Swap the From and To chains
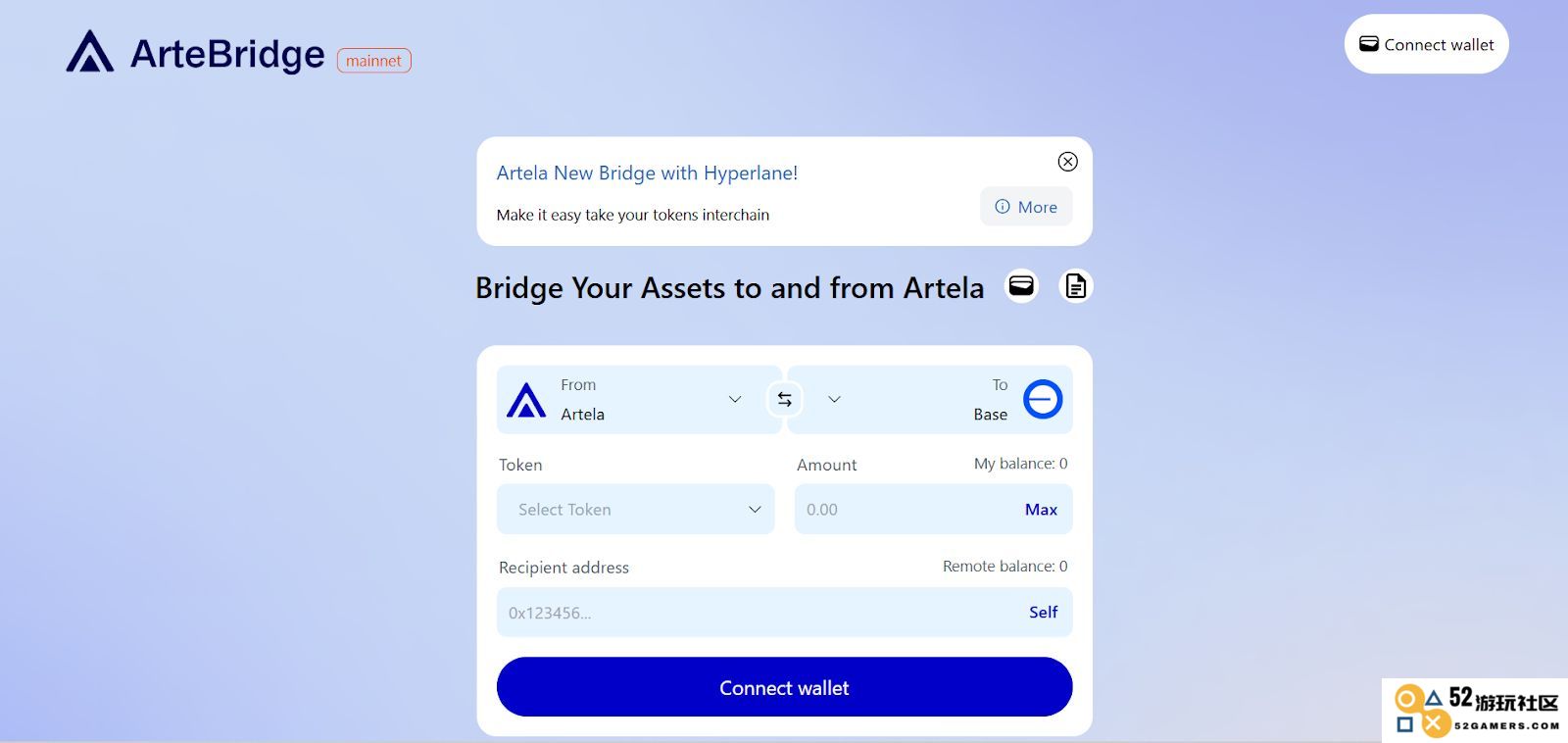The height and width of the screenshot is (743, 1568). pos(785,399)
